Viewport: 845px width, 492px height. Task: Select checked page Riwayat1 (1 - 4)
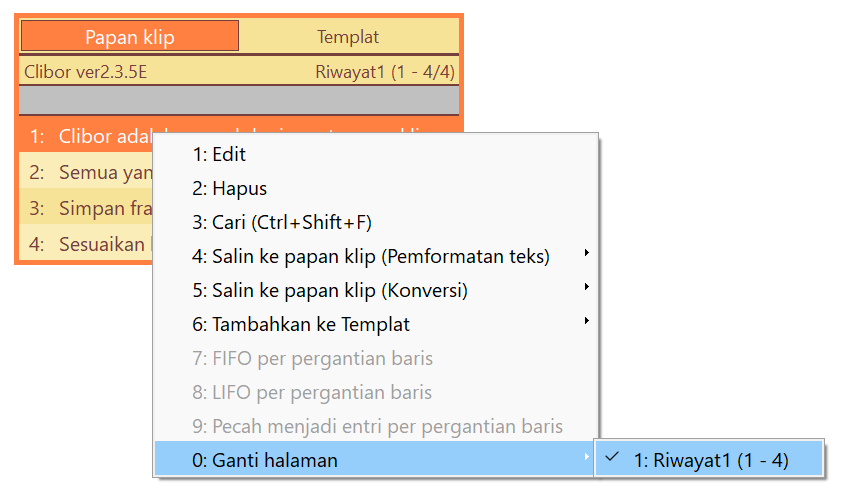709,460
